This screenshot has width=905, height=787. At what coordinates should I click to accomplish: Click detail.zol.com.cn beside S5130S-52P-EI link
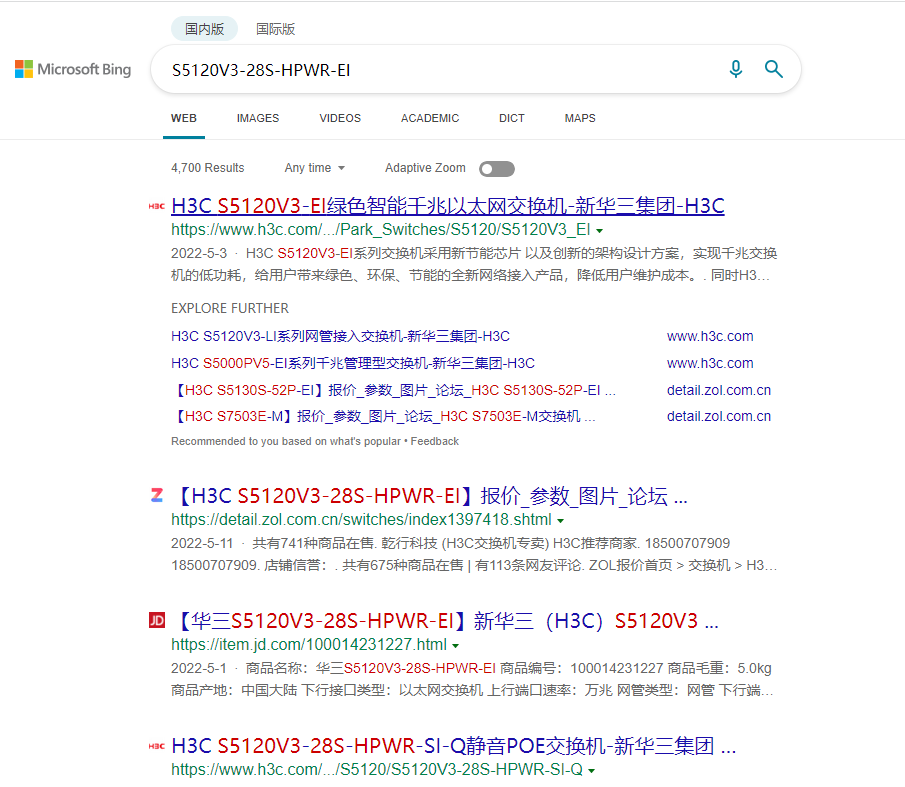pyautogui.click(x=719, y=390)
